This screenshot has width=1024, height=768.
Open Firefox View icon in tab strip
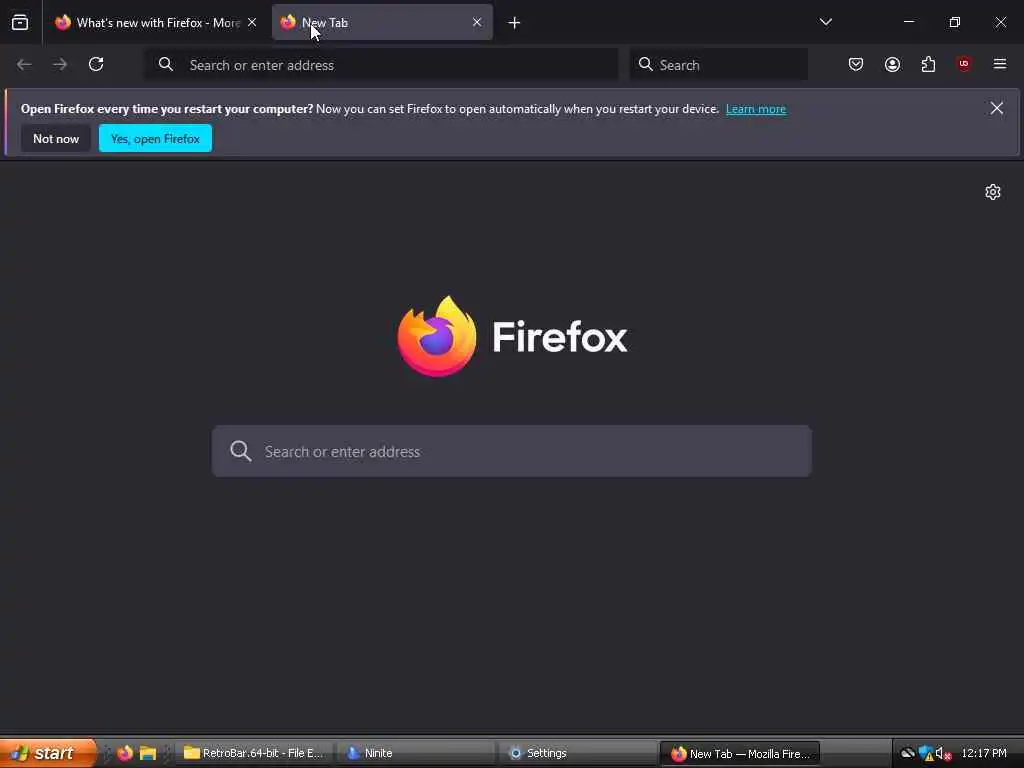pyautogui.click(x=20, y=22)
